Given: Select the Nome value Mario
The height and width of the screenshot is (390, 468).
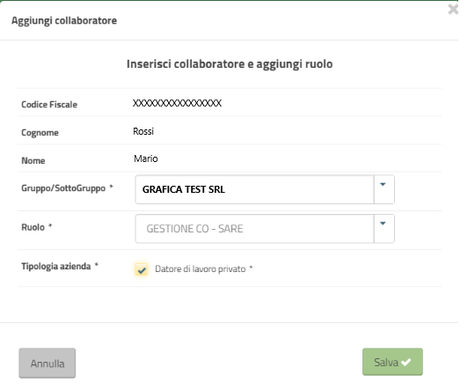Looking at the screenshot, I should (x=146, y=158).
